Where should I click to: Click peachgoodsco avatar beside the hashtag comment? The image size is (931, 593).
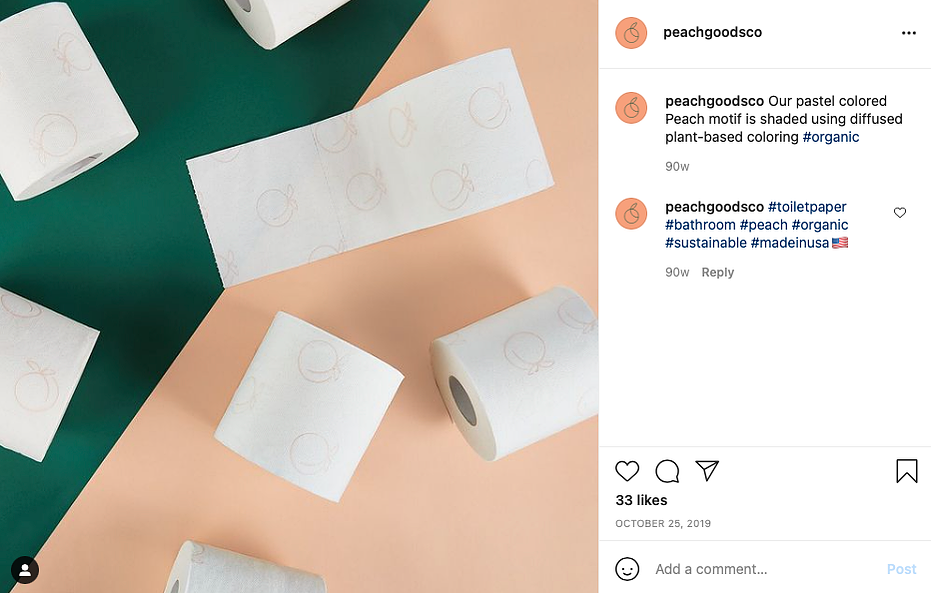coord(631,214)
